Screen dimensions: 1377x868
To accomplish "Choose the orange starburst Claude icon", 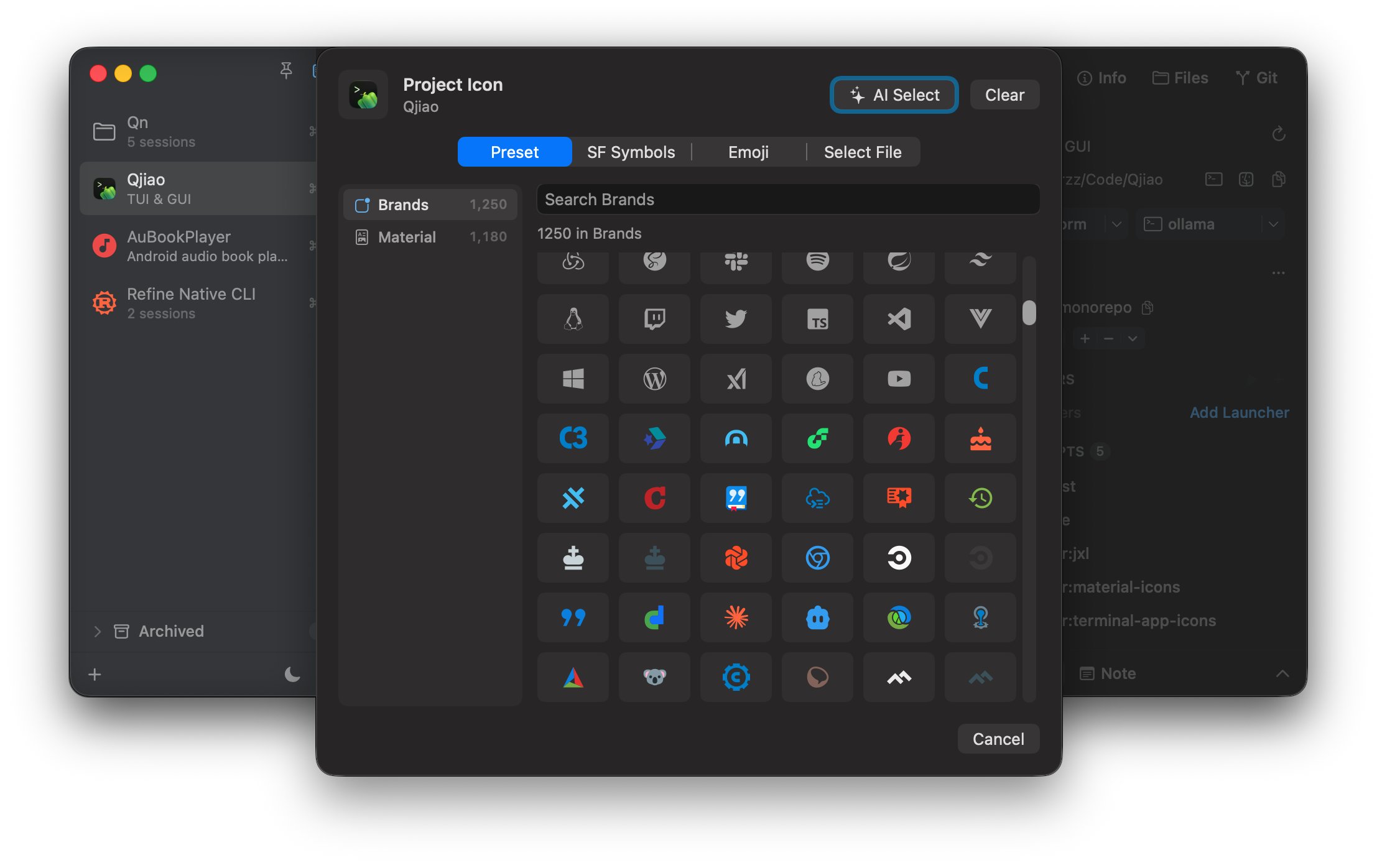I will (x=736, y=617).
